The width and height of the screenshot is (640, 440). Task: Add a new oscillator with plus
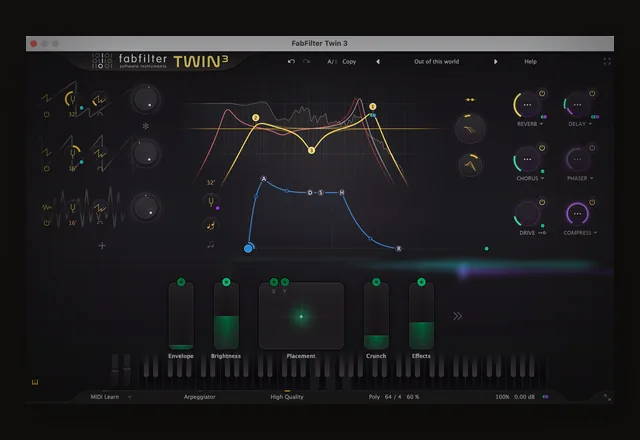(x=102, y=245)
